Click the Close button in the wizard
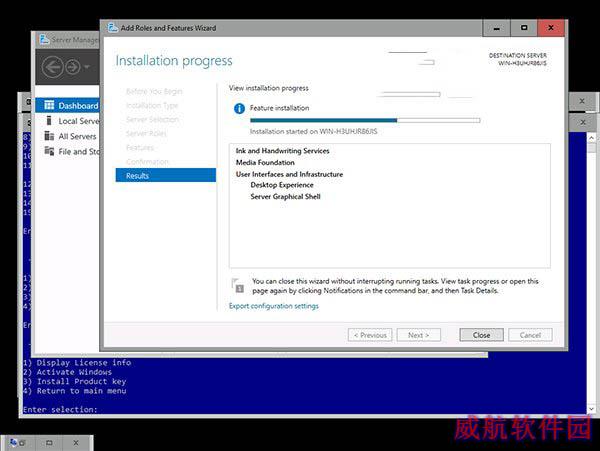The image size is (600, 451). click(x=481, y=335)
